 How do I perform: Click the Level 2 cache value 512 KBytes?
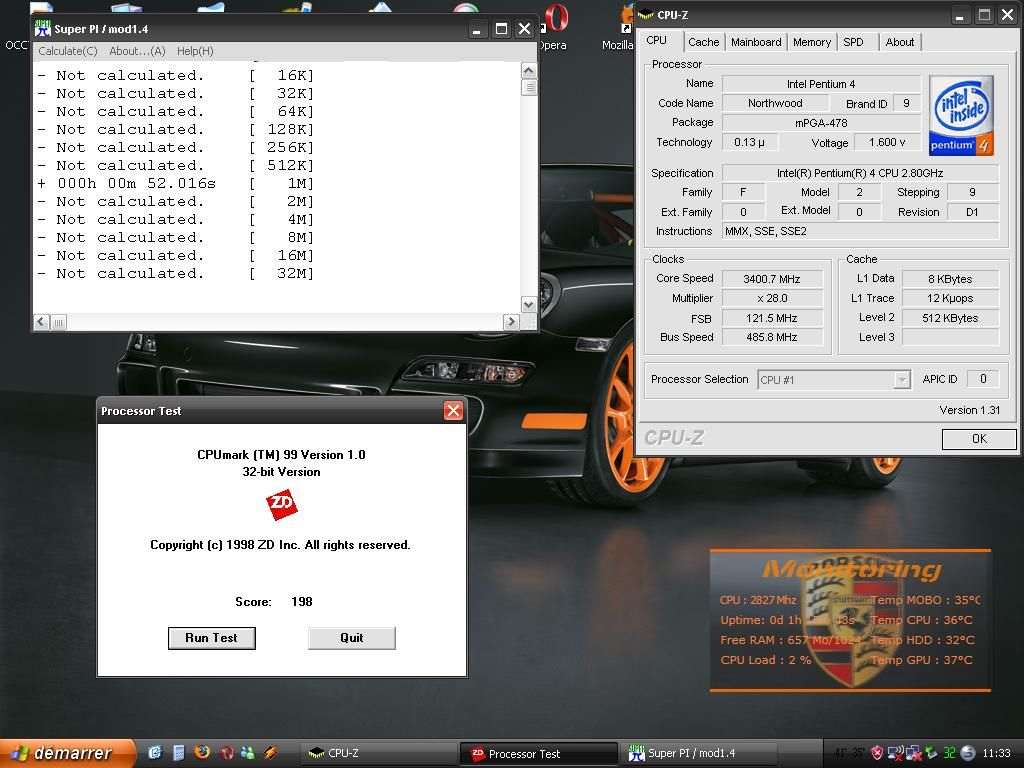950,318
